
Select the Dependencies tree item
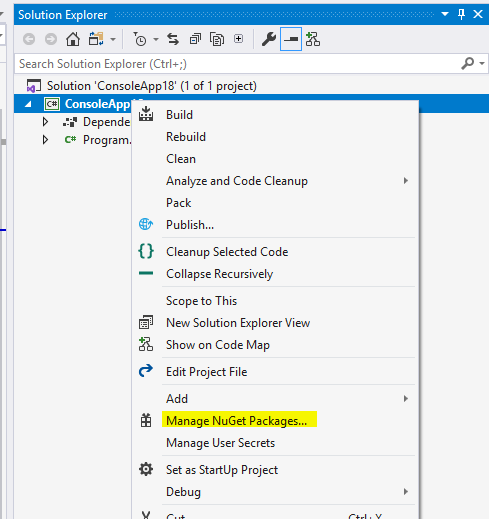(x=107, y=122)
